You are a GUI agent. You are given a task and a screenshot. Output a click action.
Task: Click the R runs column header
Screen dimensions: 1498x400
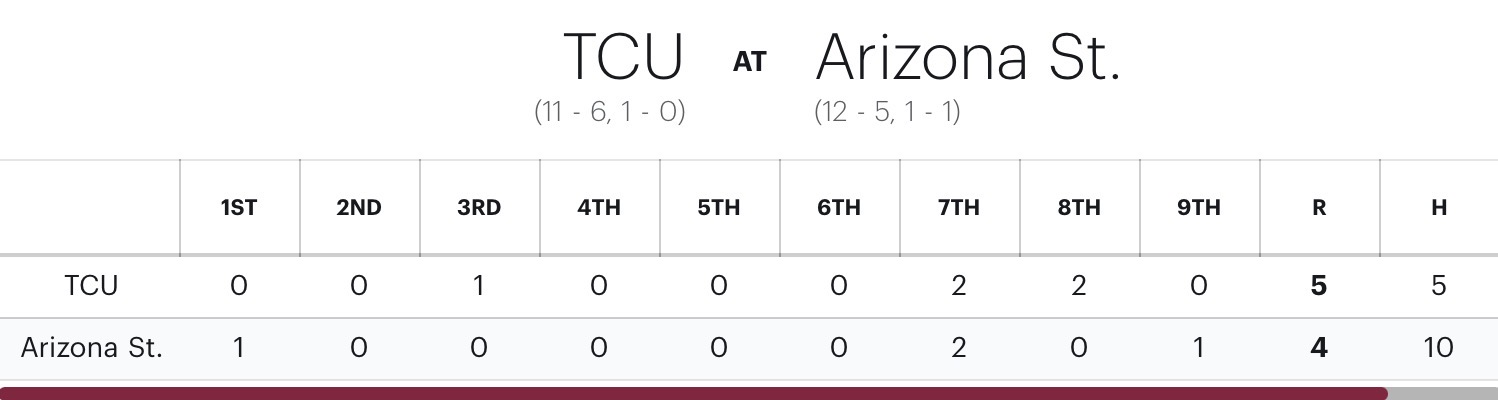(x=1319, y=208)
